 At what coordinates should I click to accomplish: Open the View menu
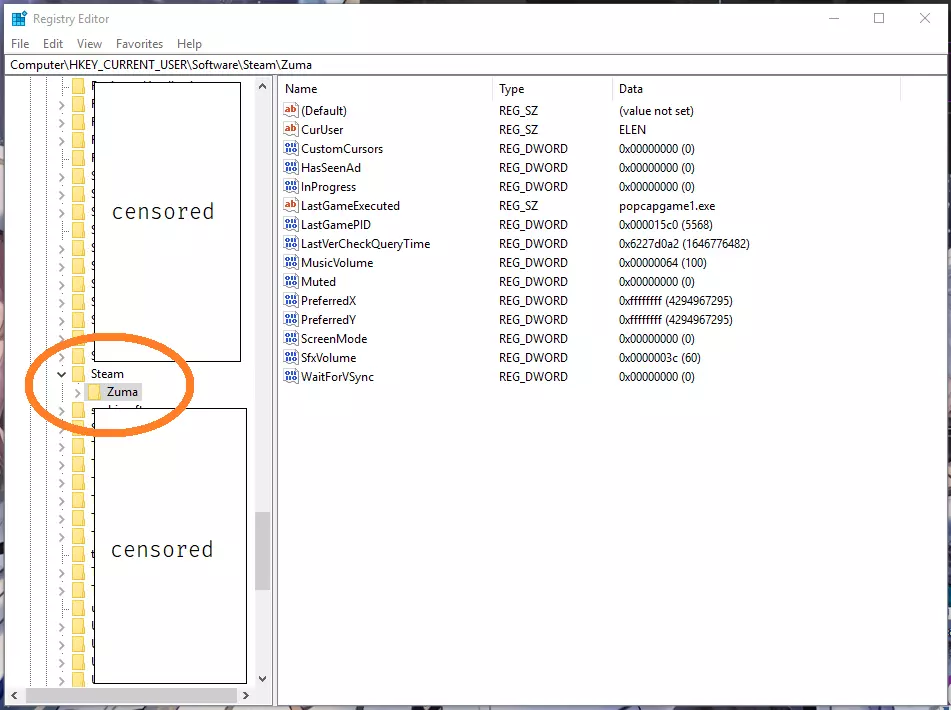click(x=89, y=44)
